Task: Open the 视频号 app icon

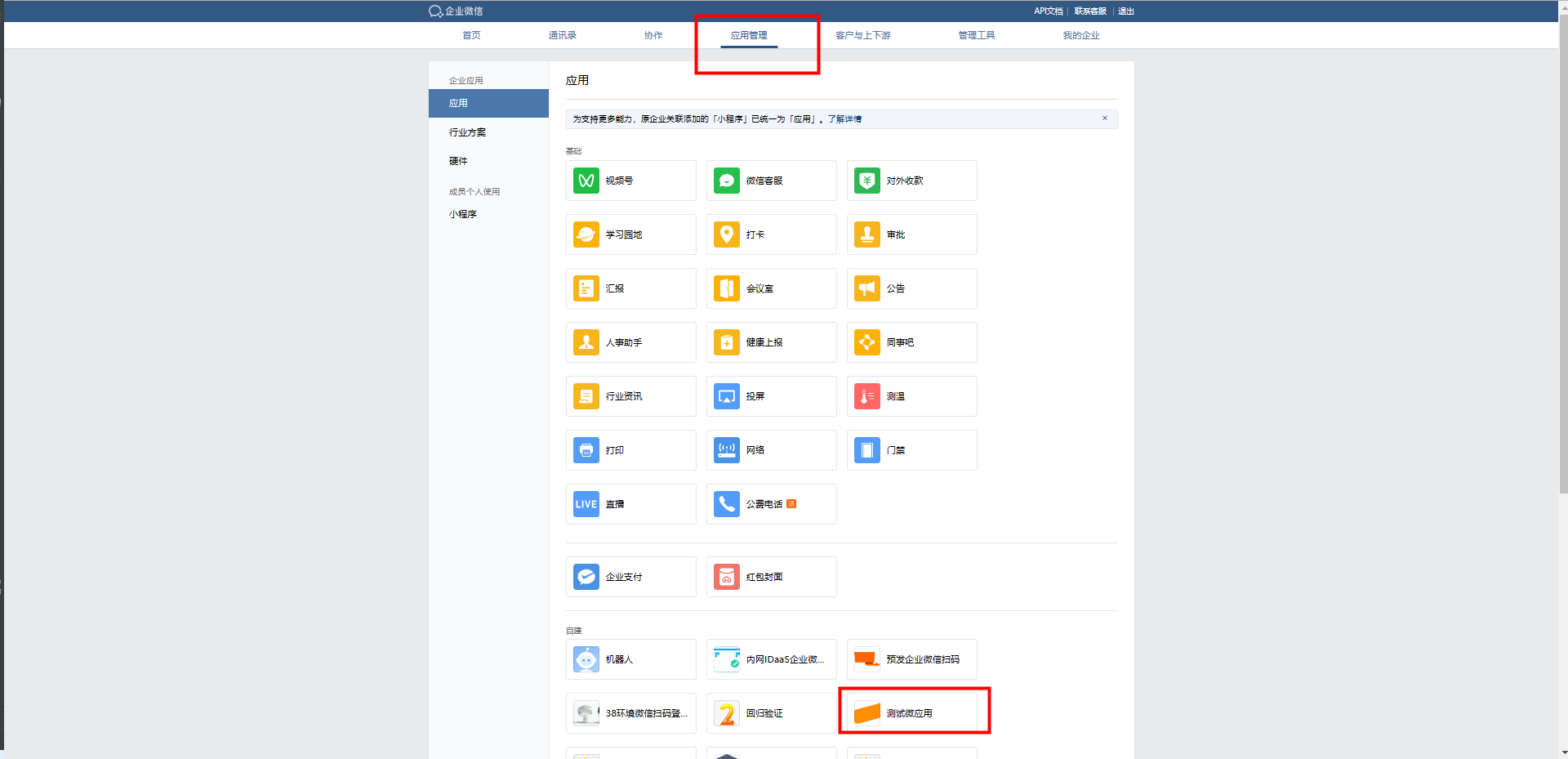Action: coord(586,181)
